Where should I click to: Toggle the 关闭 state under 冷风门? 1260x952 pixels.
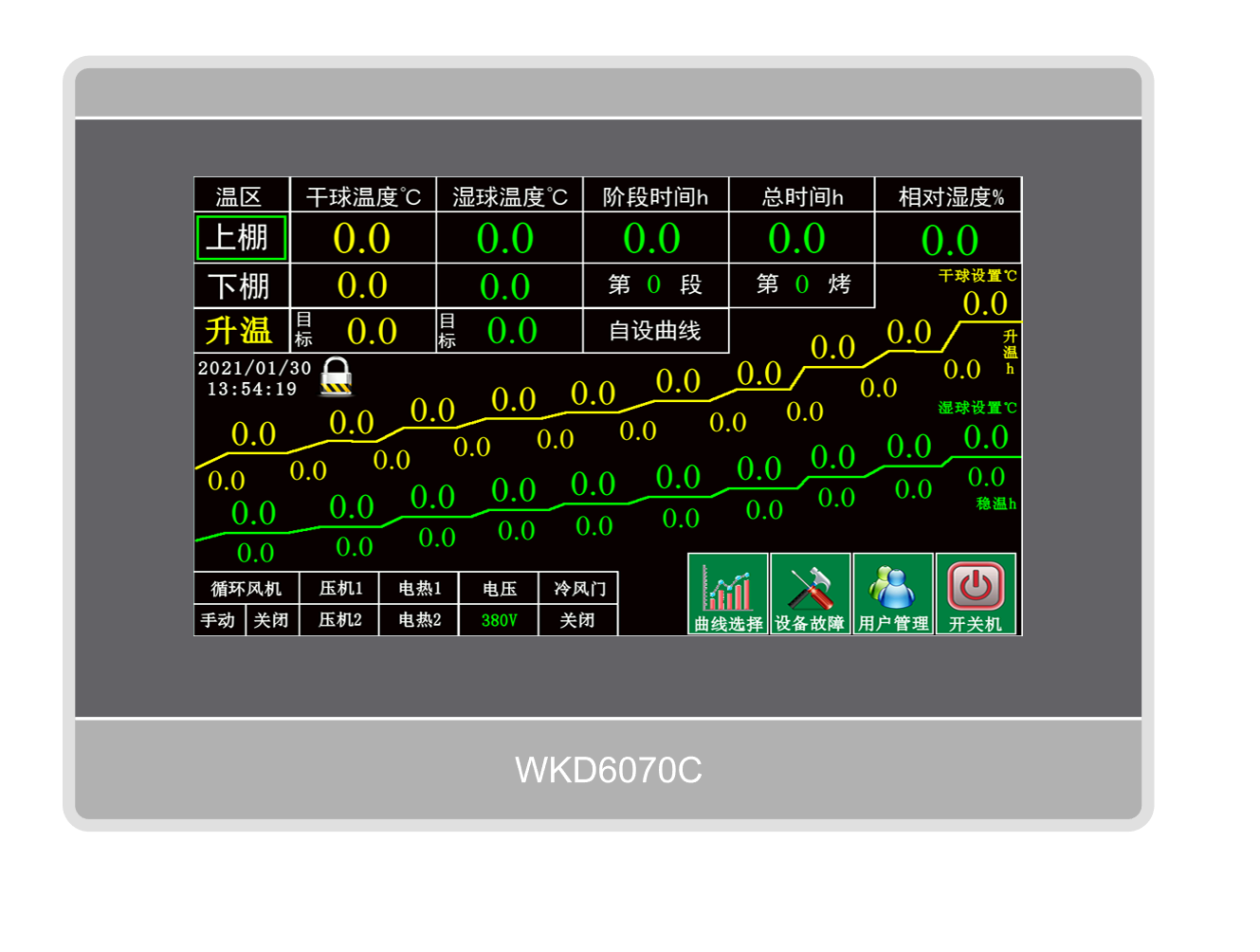pyautogui.click(x=577, y=620)
